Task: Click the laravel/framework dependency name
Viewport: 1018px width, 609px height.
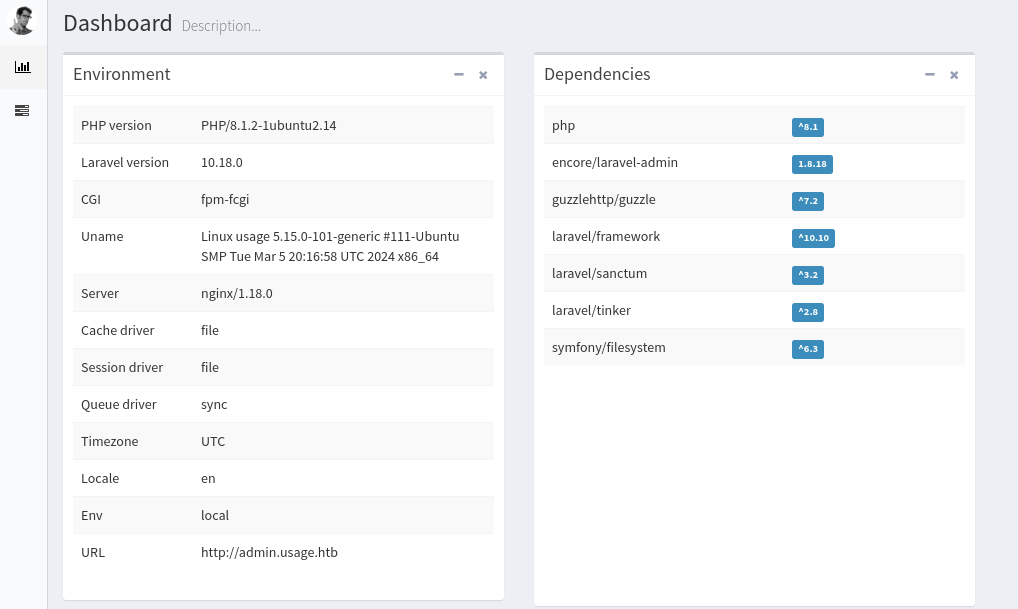Action: coord(606,236)
